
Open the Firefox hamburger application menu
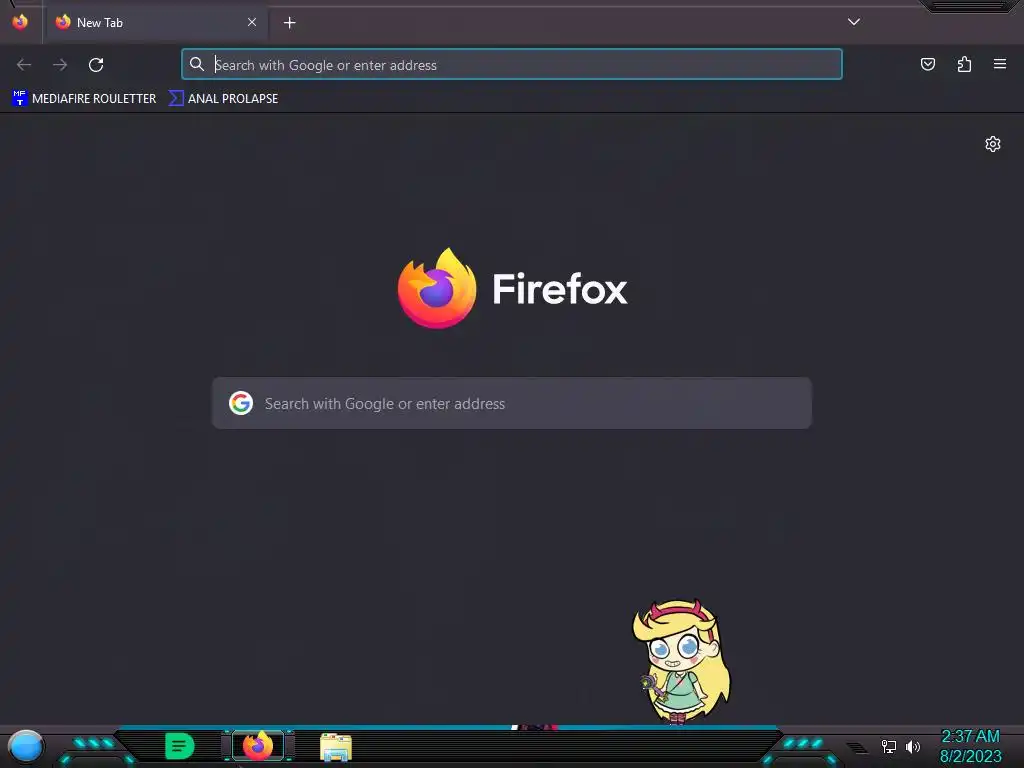pyautogui.click(x=1000, y=64)
